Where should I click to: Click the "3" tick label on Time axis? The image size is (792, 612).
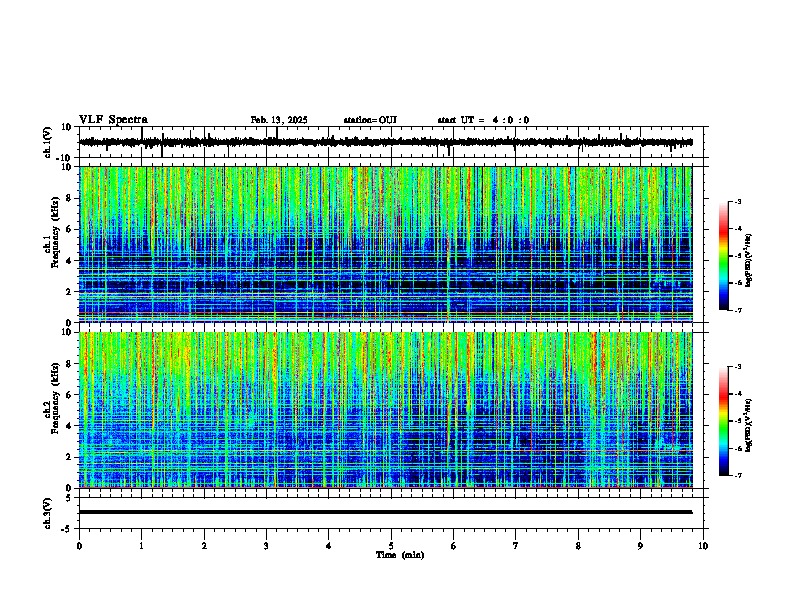pyautogui.click(x=266, y=546)
